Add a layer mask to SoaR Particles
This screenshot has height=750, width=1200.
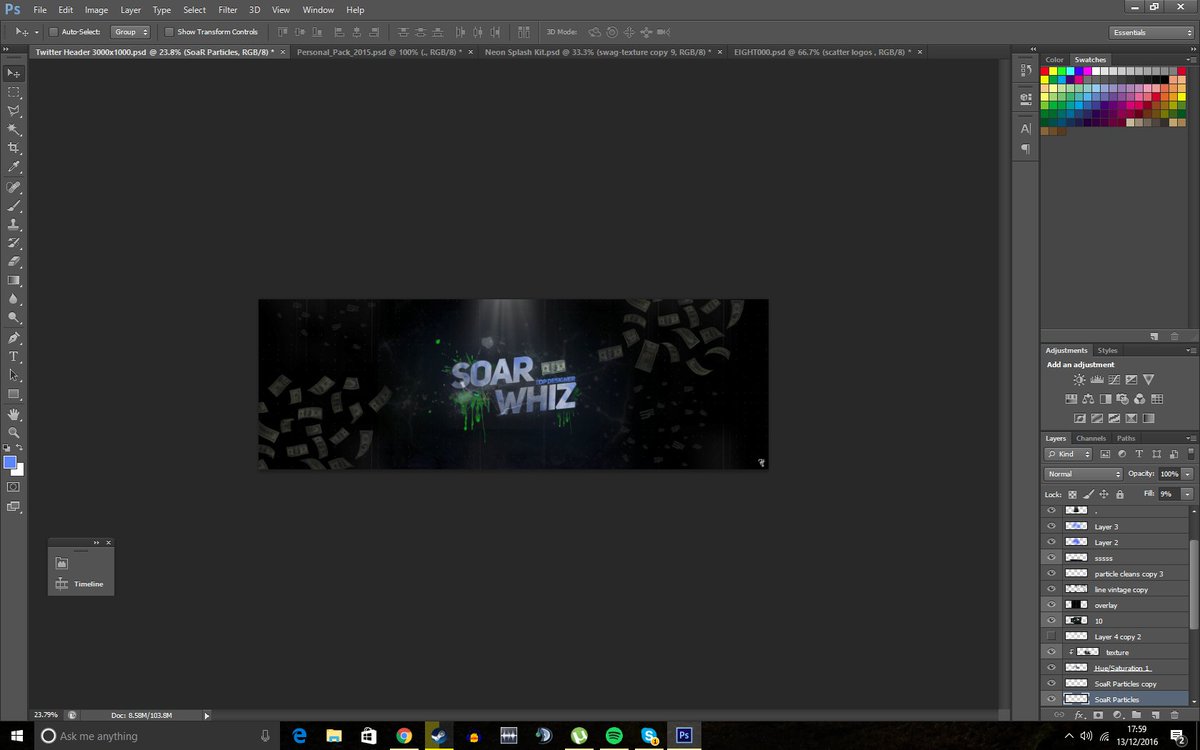pos(1098,714)
